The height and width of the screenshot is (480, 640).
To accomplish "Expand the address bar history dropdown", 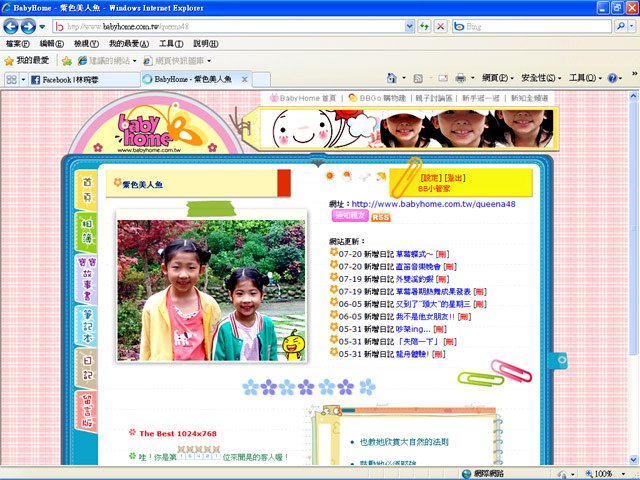I will point(409,27).
